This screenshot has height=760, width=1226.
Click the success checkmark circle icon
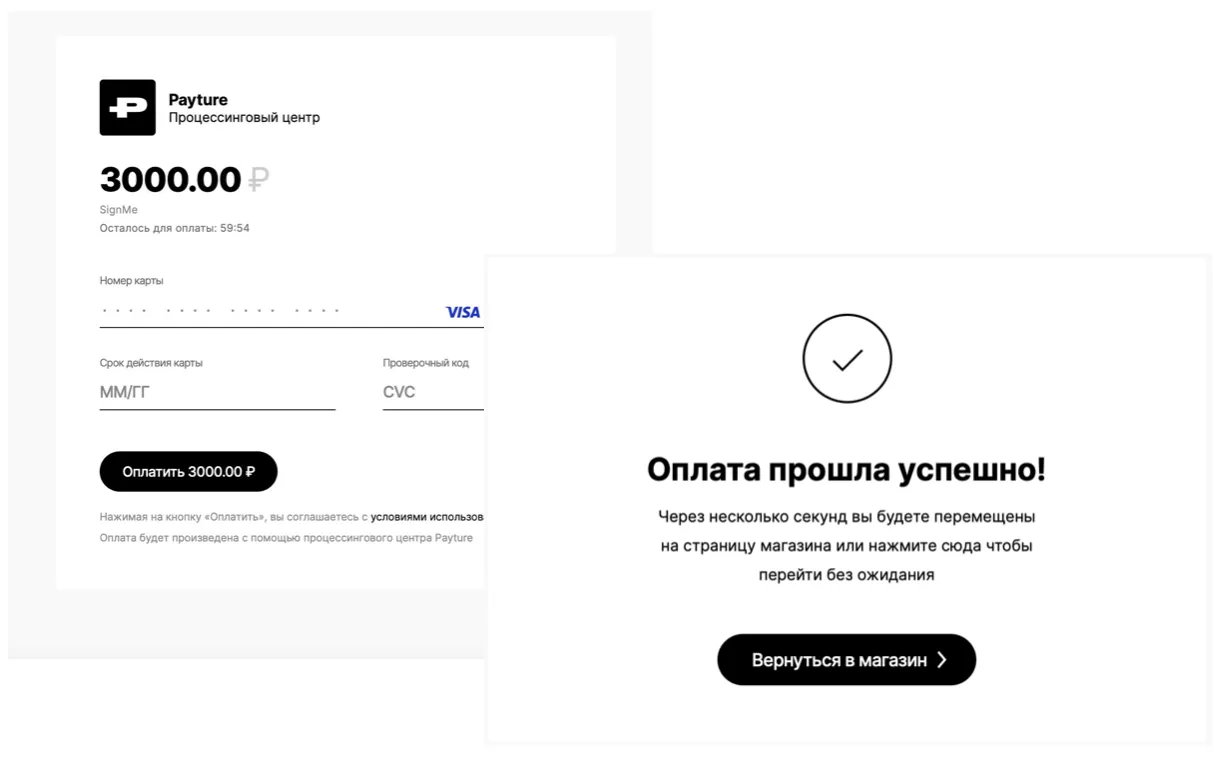[x=847, y=359]
